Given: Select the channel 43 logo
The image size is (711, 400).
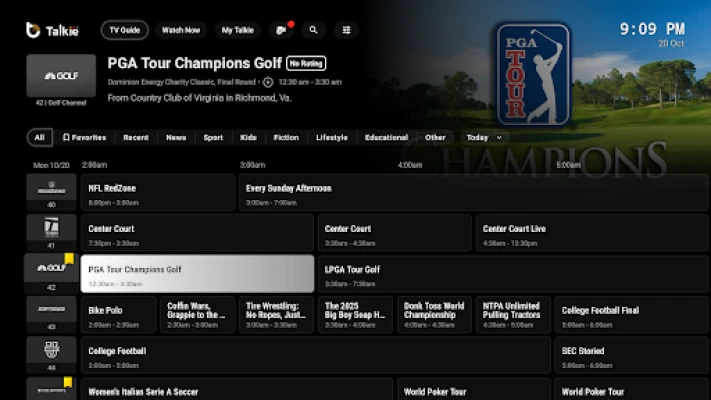Looking at the screenshot, I should pos(51,310).
